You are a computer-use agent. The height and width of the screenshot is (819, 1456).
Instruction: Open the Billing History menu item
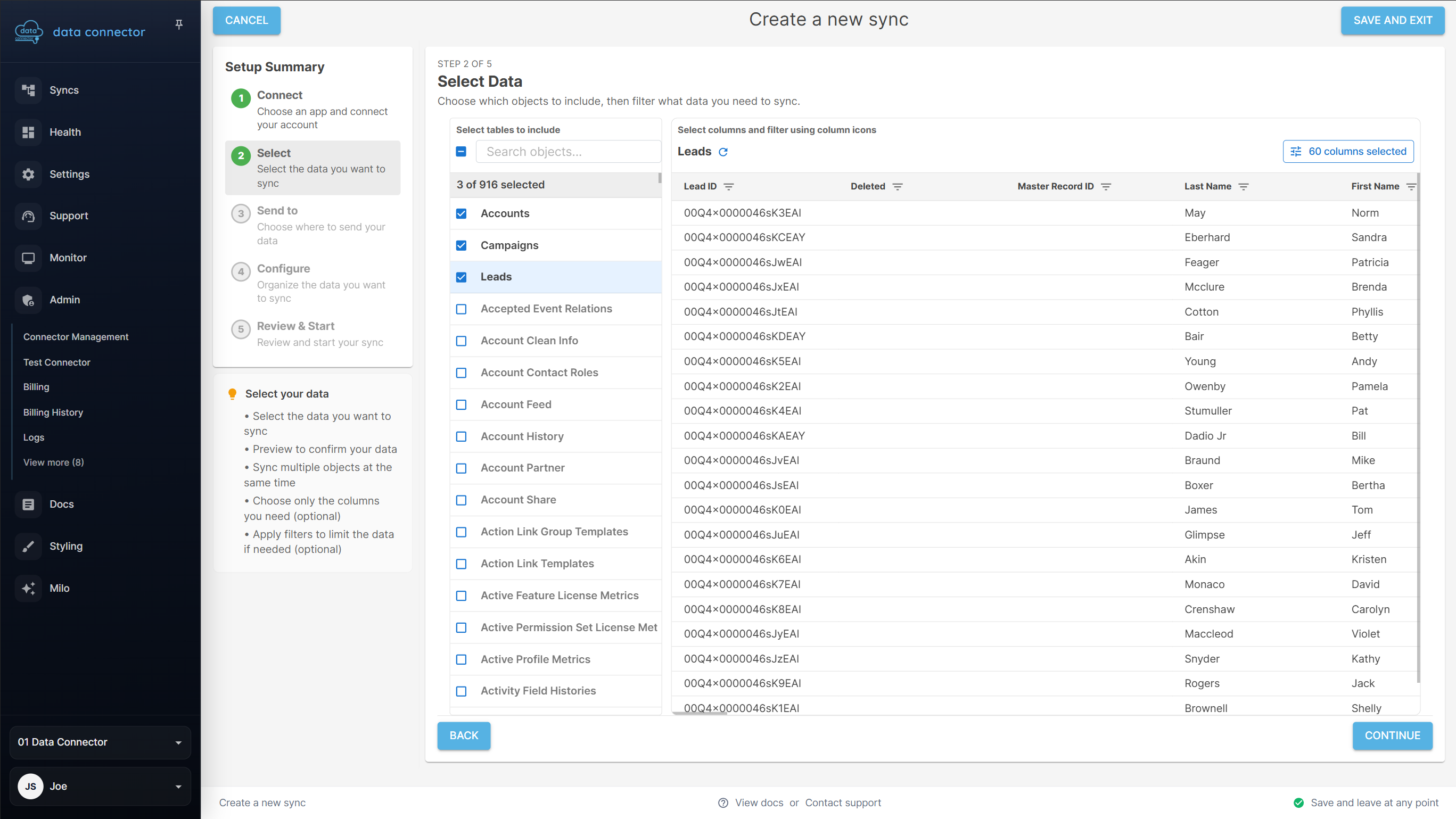click(x=53, y=412)
